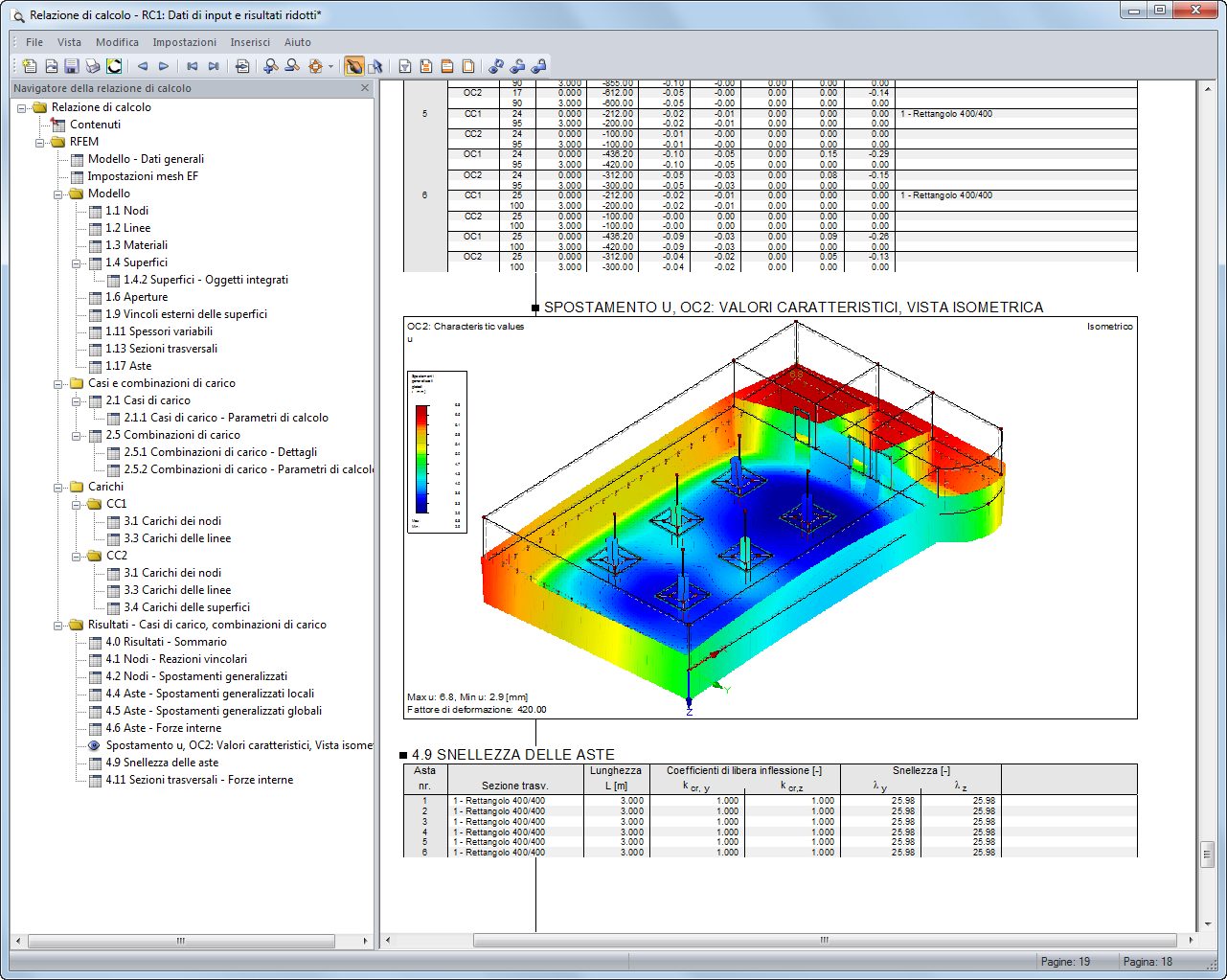The image size is (1227, 980).
Task: Click the orange four-arrow fit view icon
Action: (315, 66)
